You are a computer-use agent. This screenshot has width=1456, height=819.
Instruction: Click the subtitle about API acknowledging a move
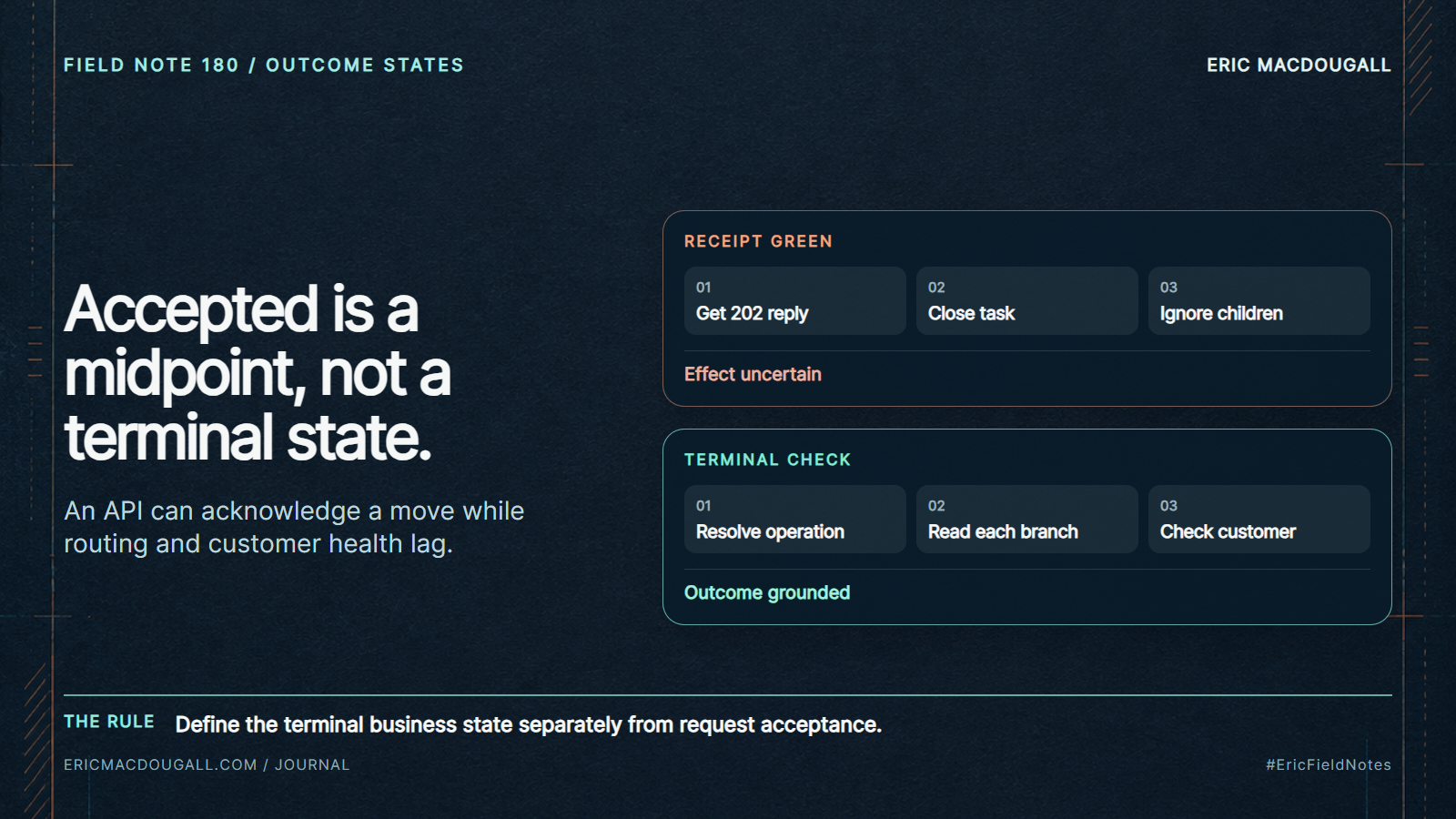(294, 527)
